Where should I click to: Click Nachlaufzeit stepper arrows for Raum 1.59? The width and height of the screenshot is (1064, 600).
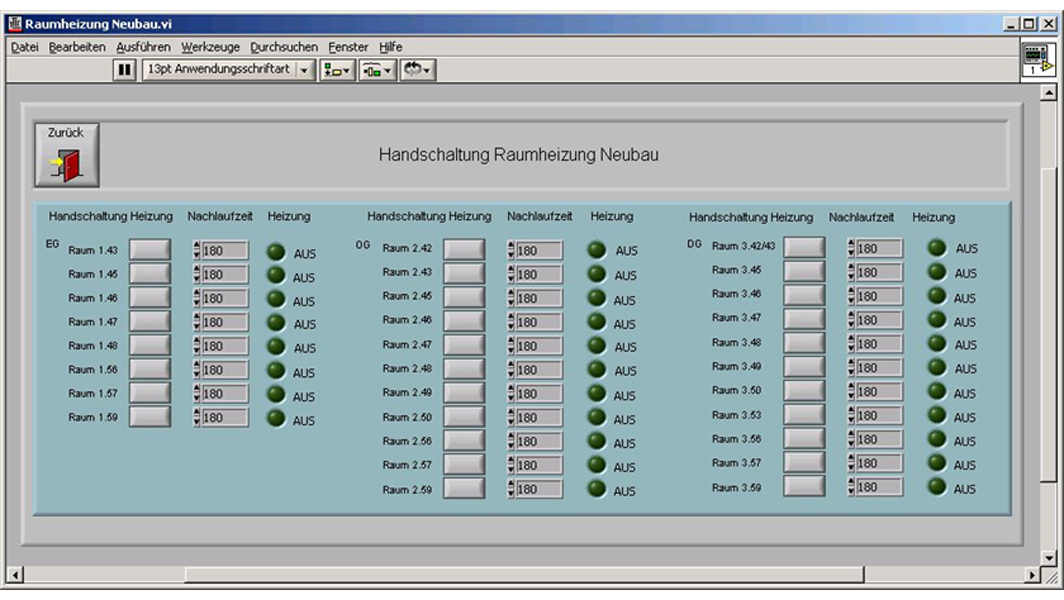(x=196, y=418)
